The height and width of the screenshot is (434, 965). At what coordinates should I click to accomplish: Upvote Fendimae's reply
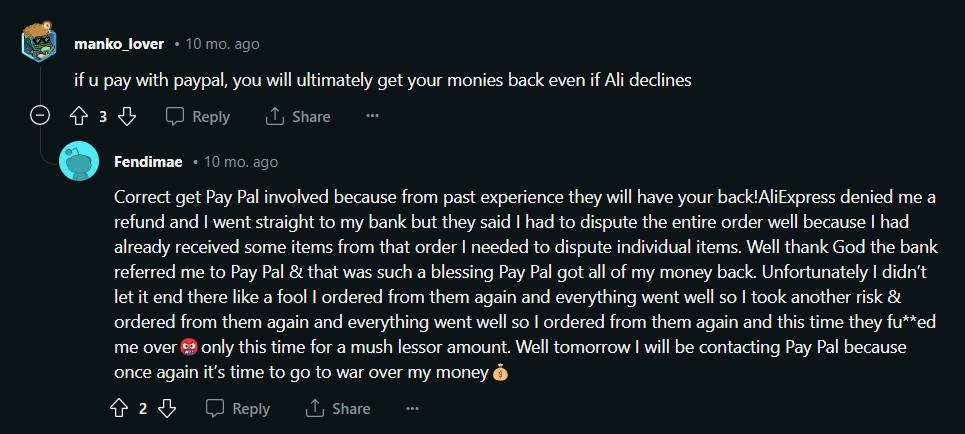click(x=119, y=408)
